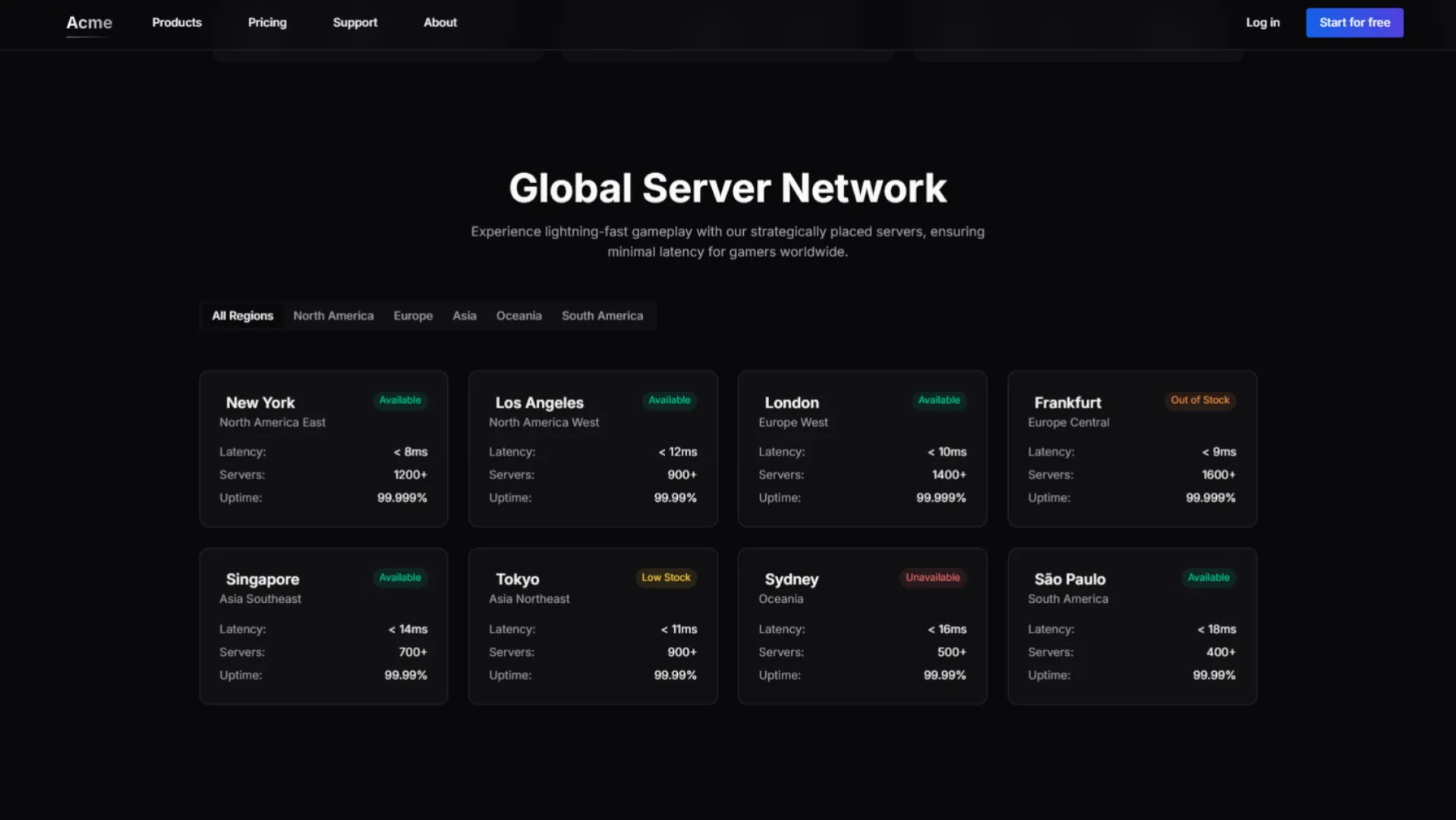Select the São Paulo server card
This screenshot has width=1456, height=820.
[1131, 626]
